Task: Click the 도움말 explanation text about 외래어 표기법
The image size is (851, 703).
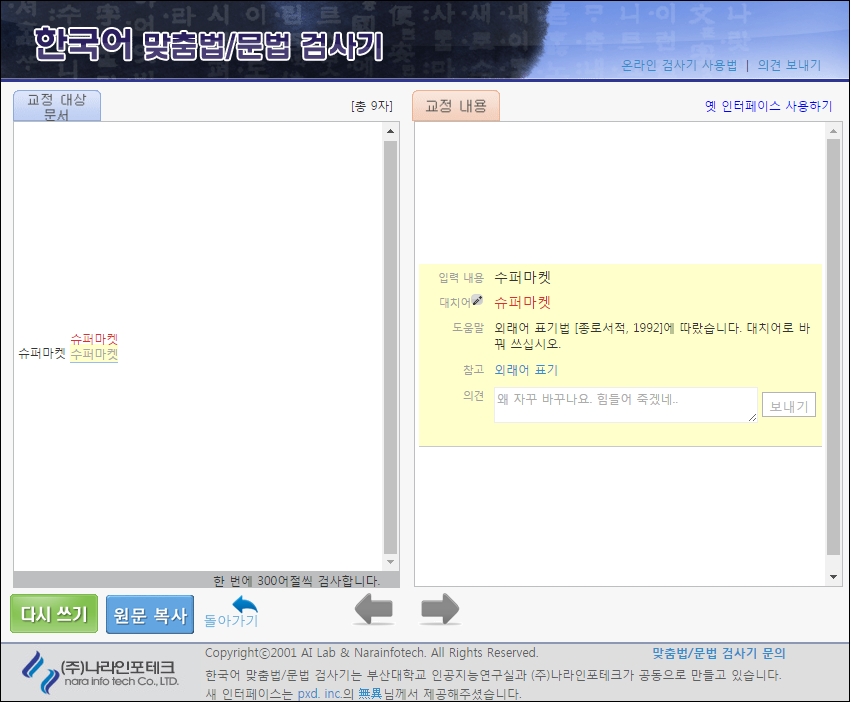Action: point(652,335)
